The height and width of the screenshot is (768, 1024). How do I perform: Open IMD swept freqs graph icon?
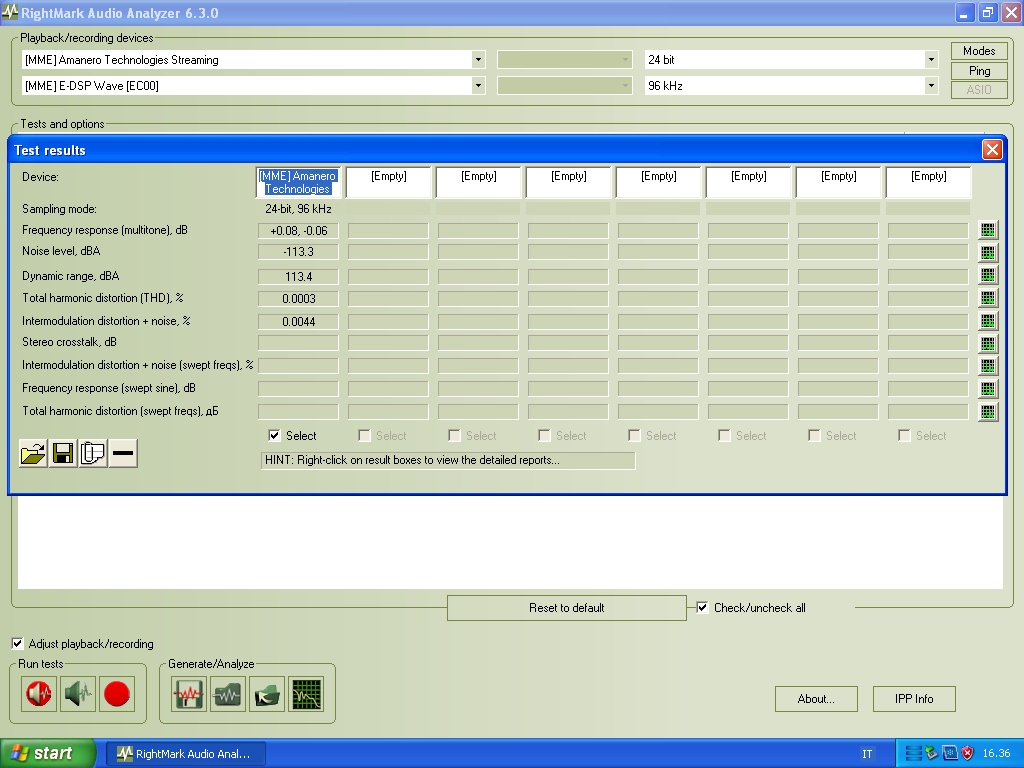987,366
